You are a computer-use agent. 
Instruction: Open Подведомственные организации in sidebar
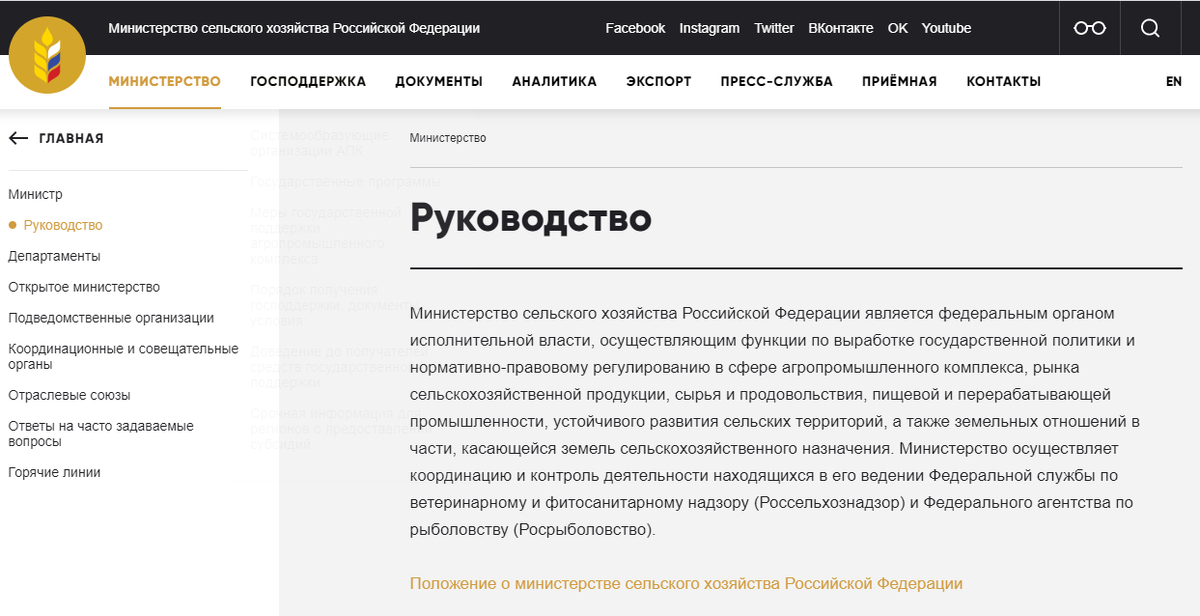point(111,318)
